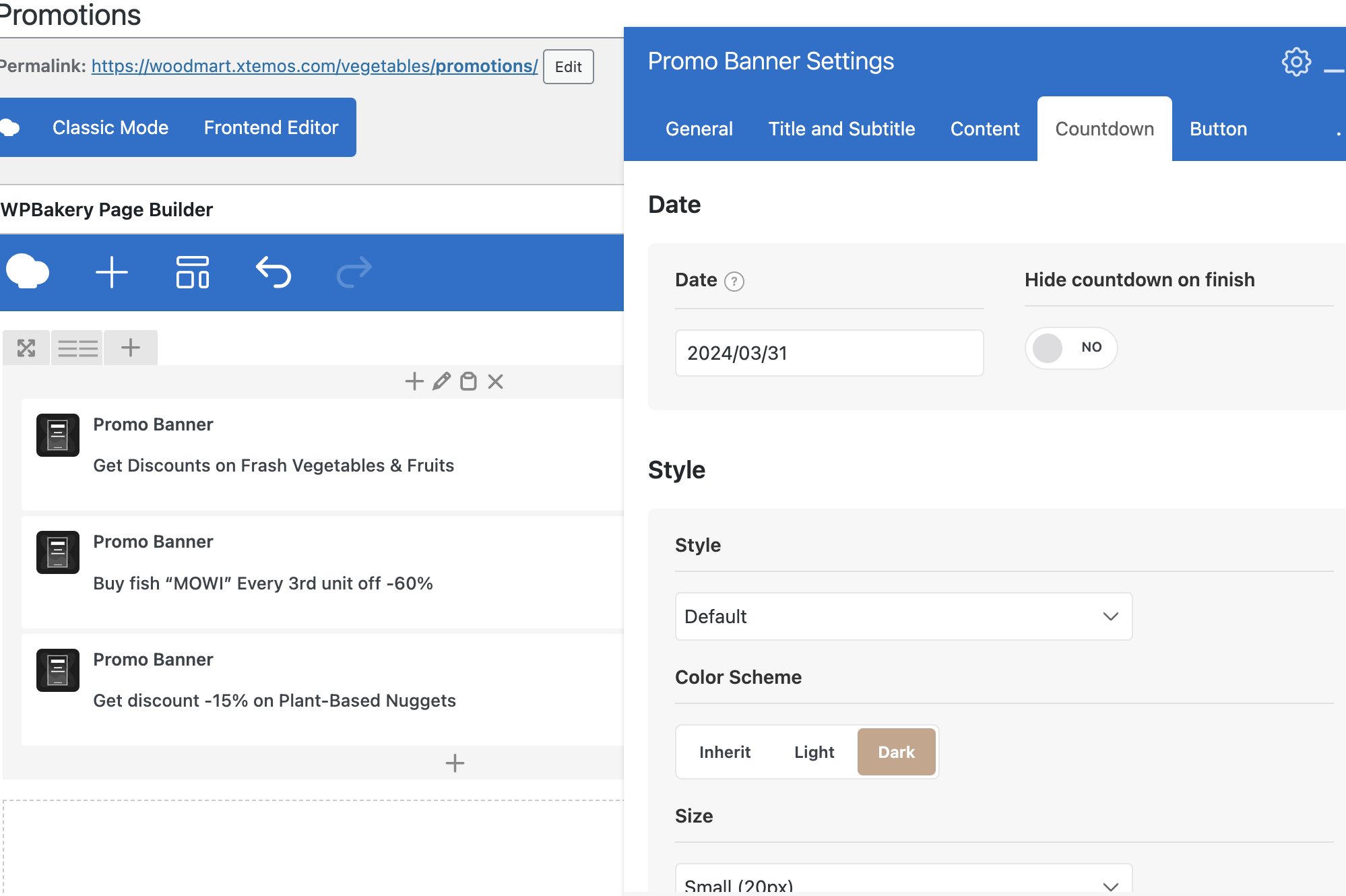
Task: Click the Undo arrow icon
Action: click(x=274, y=273)
